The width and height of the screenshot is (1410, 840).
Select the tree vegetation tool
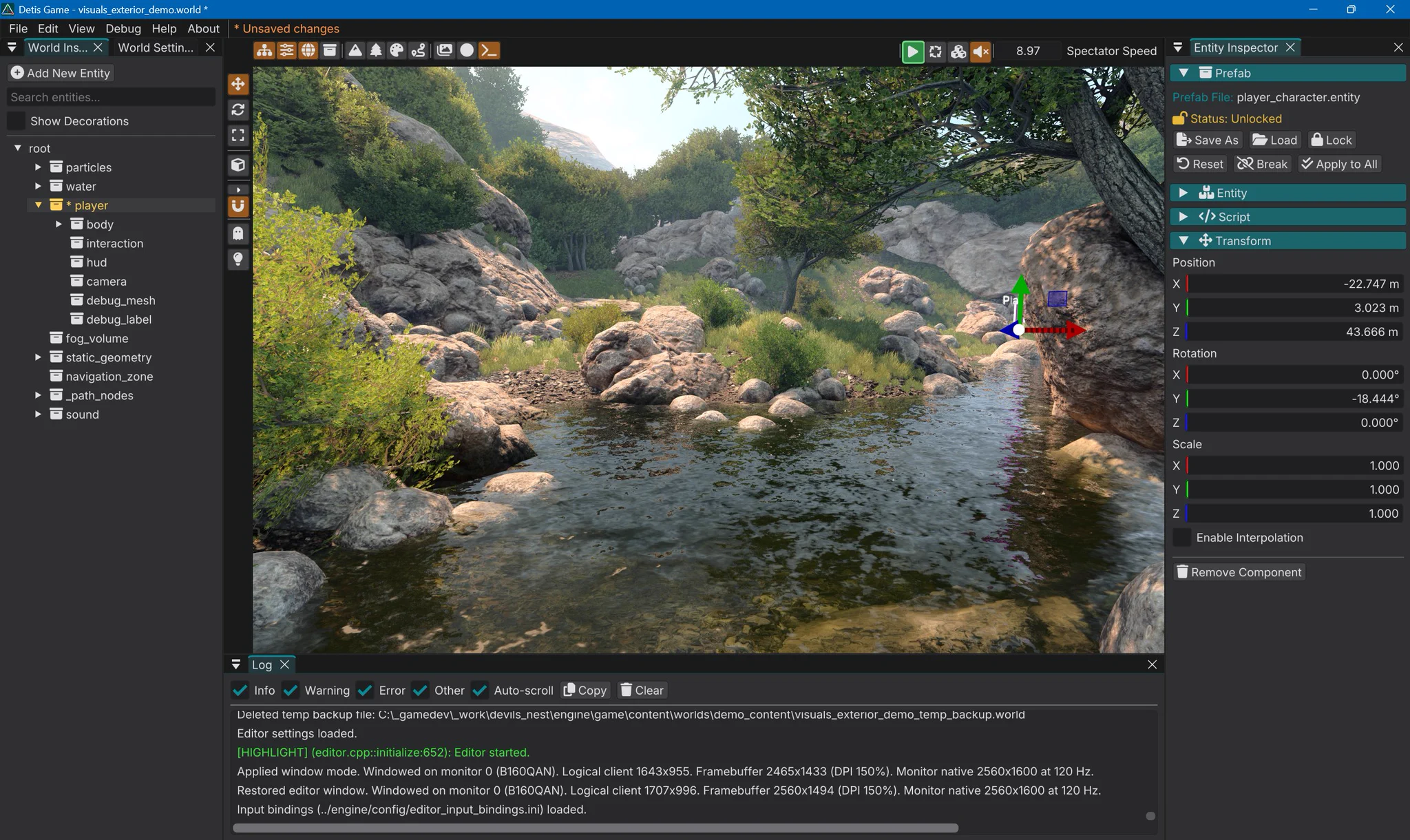point(376,50)
